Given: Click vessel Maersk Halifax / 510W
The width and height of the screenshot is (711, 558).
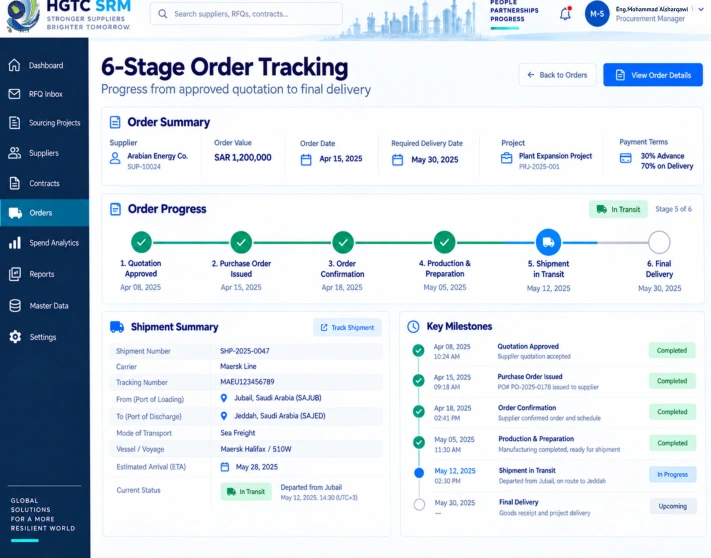Looking at the screenshot, I should point(256,449).
